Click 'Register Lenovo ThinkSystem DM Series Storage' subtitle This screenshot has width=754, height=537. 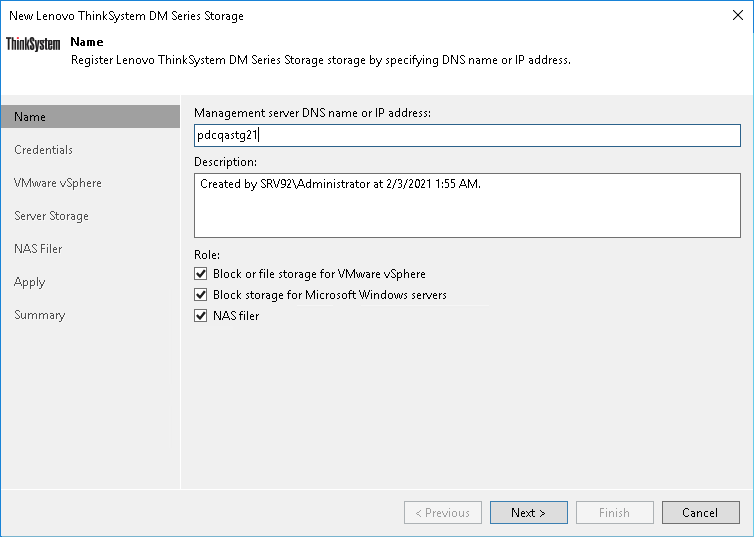321,60
